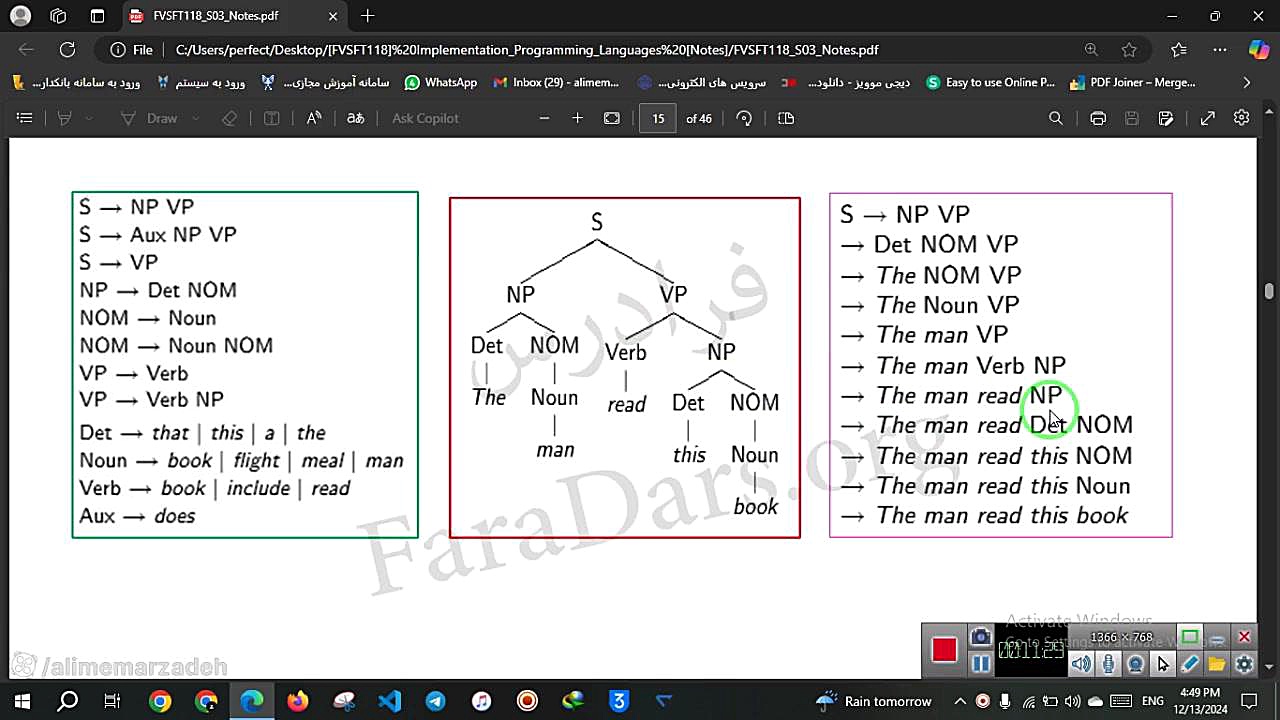
Task: Open the recorder settings gear
Action: pyautogui.click(x=1244, y=664)
